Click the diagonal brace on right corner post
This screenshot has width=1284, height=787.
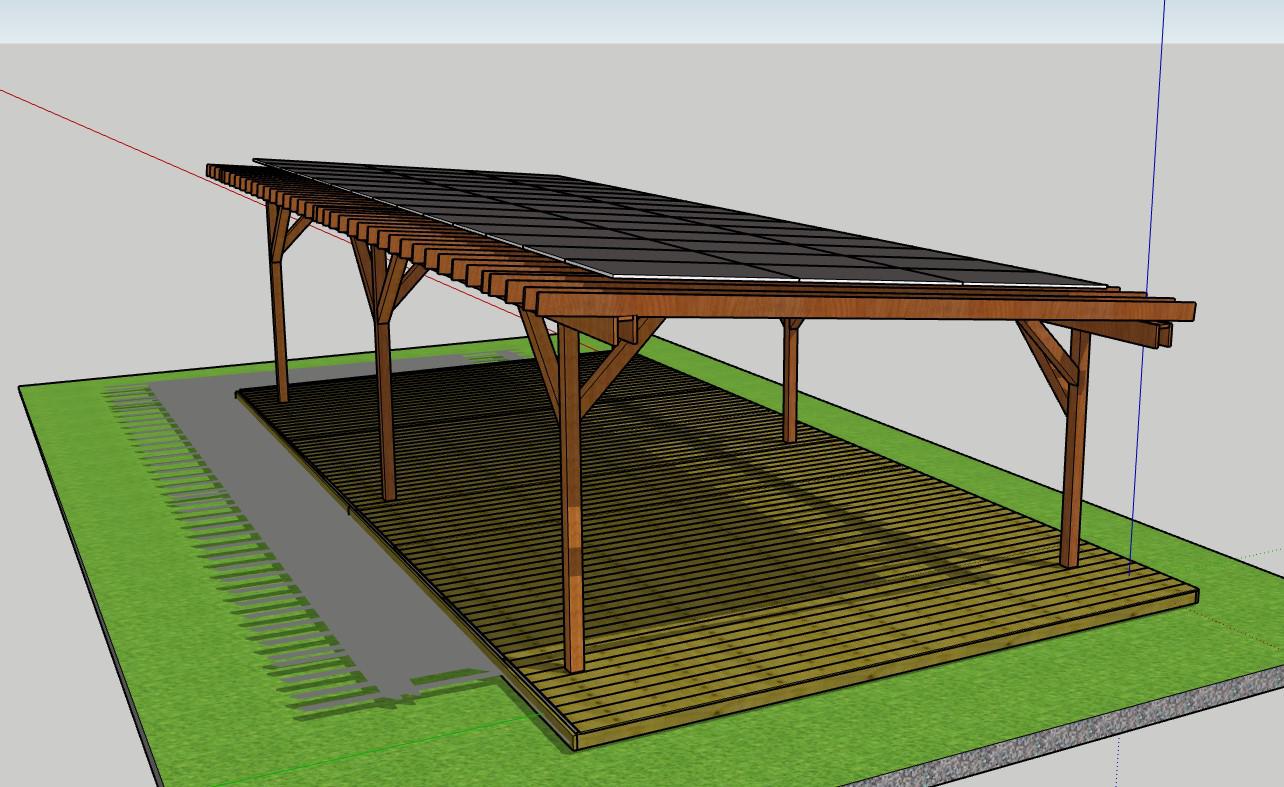pos(1045,355)
